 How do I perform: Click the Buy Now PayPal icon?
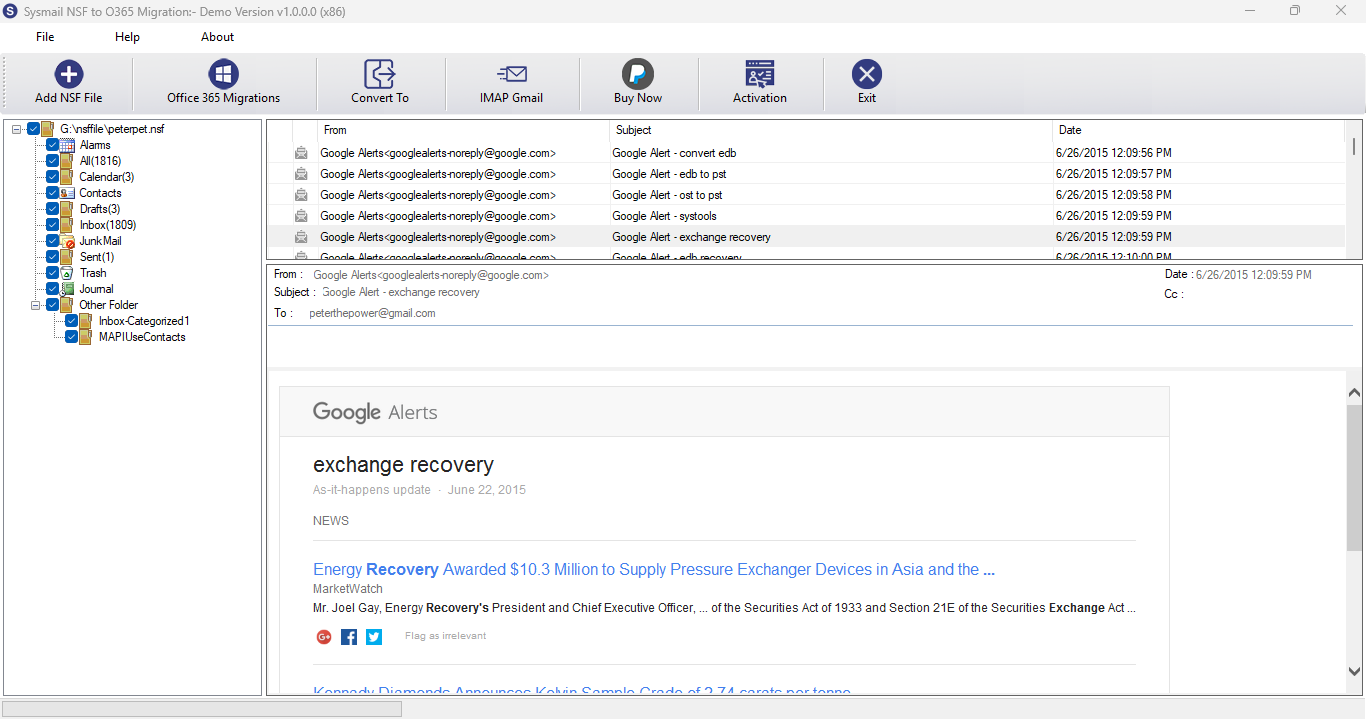(637, 74)
